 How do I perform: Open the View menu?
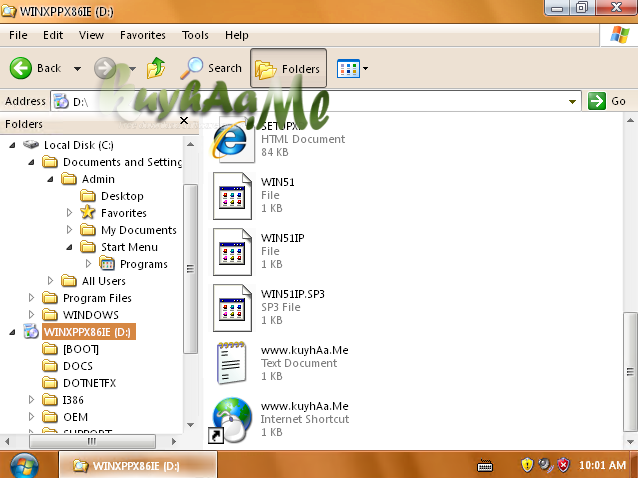point(91,35)
